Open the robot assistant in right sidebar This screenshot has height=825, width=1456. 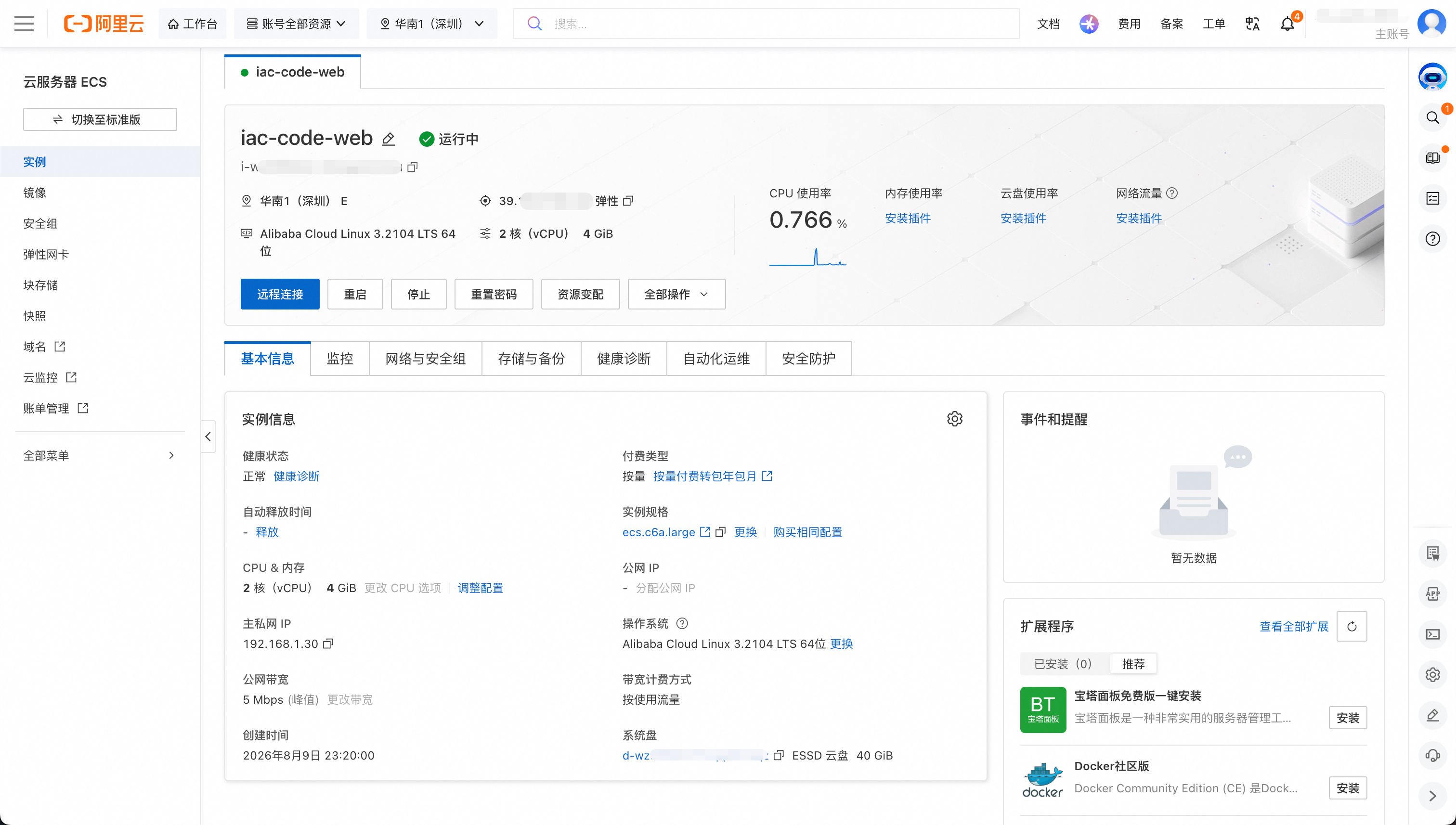pyautogui.click(x=1432, y=77)
